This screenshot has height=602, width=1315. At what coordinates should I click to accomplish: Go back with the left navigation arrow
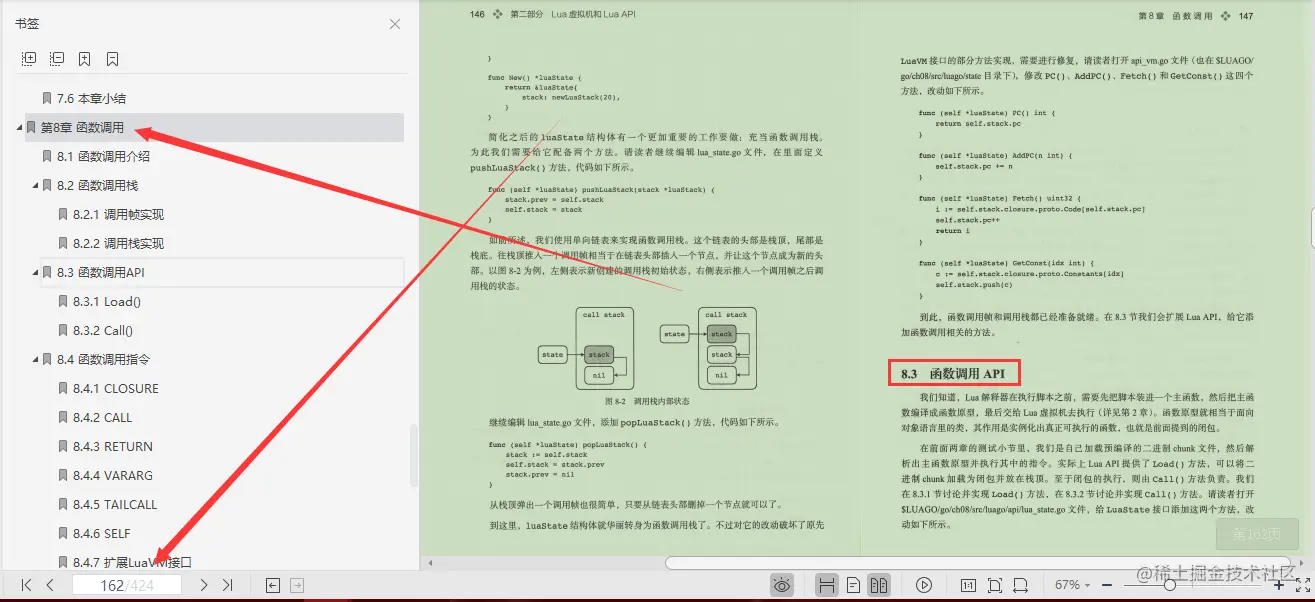click(x=271, y=586)
